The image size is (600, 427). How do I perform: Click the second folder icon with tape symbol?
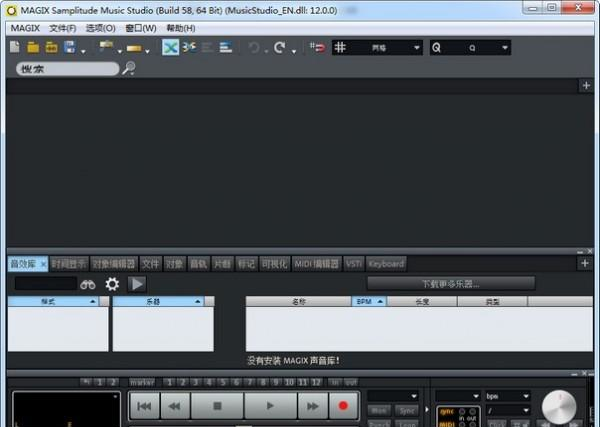click(x=52, y=47)
